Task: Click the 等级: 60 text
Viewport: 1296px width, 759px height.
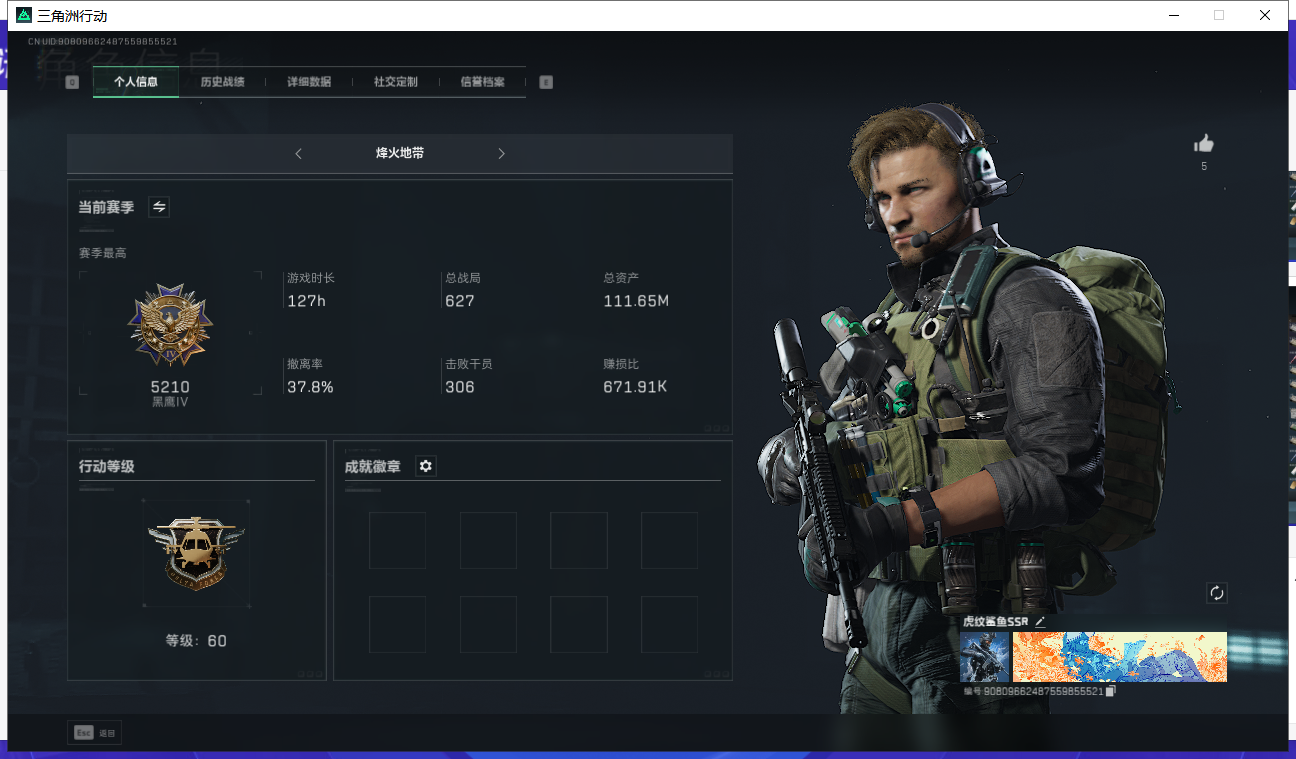Action: [x=196, y=641]
